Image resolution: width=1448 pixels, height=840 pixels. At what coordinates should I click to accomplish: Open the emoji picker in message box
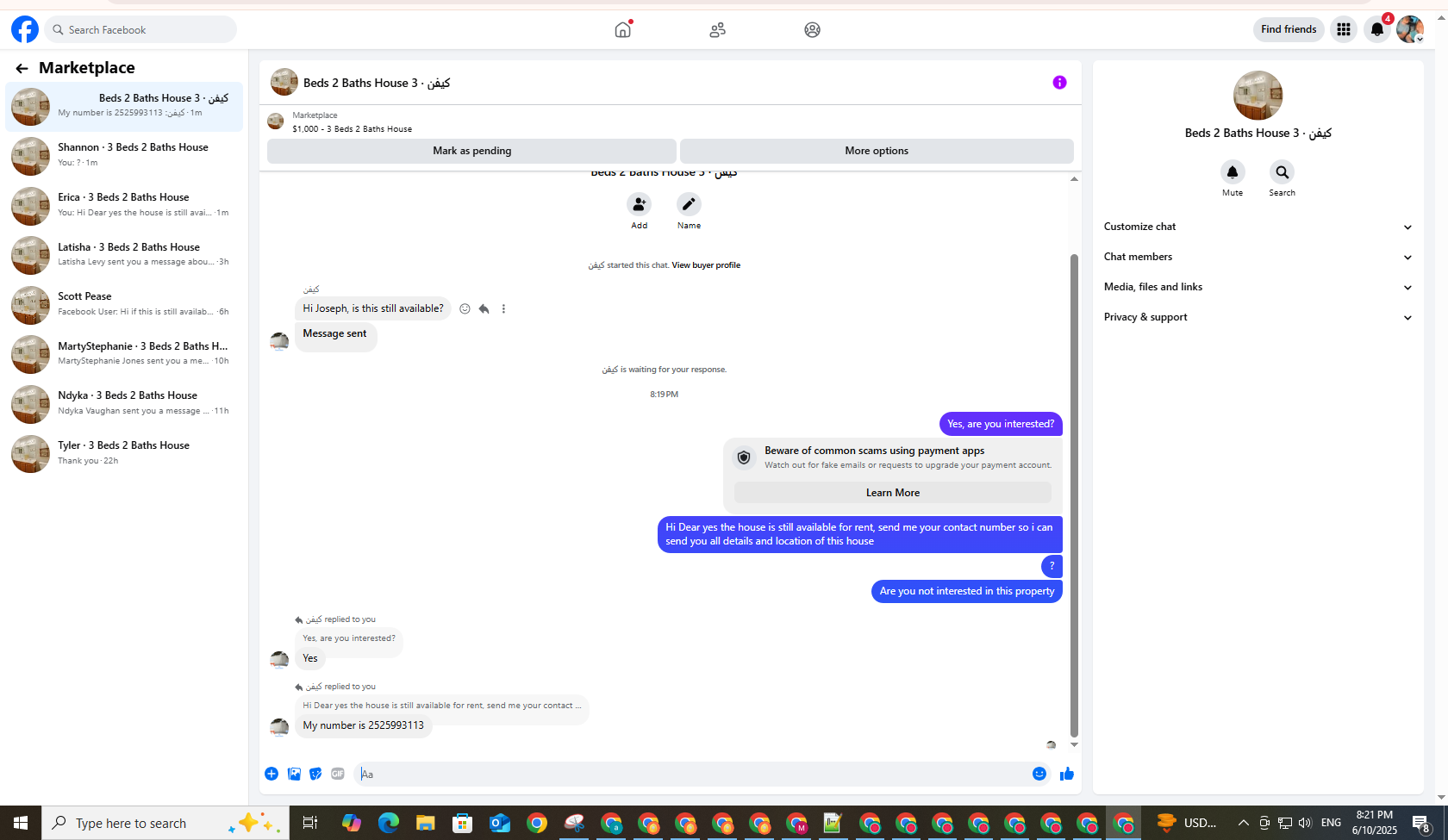[1039, 774]
